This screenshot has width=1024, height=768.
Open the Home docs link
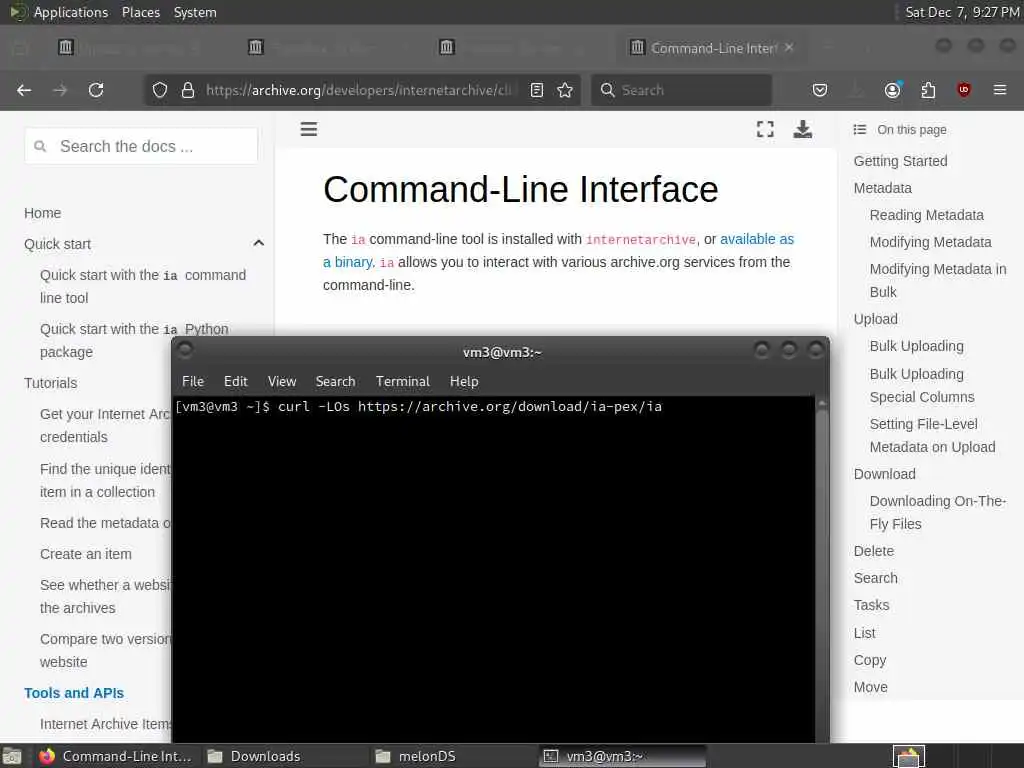42,213
